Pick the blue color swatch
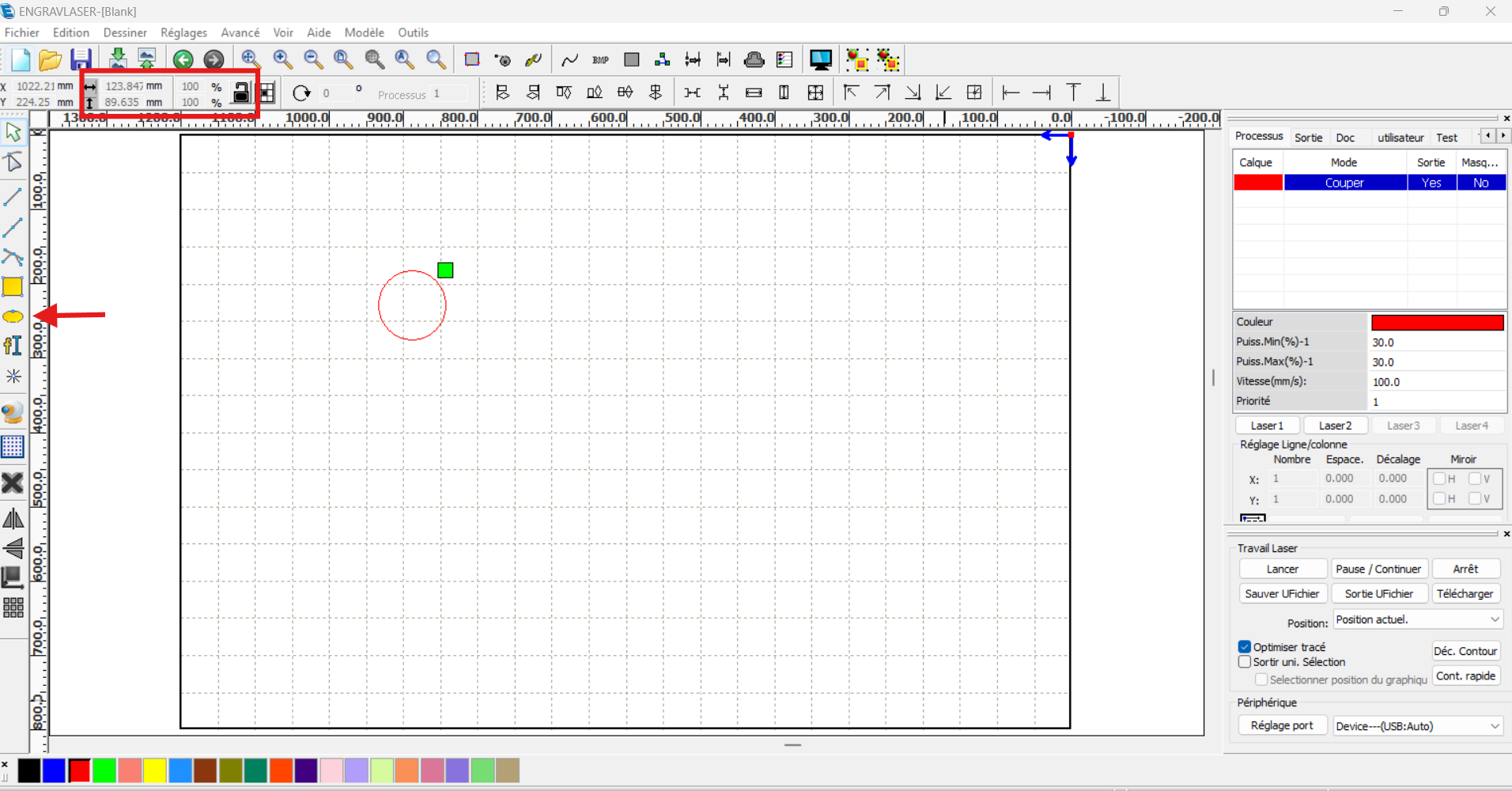 tap(54, 770)
